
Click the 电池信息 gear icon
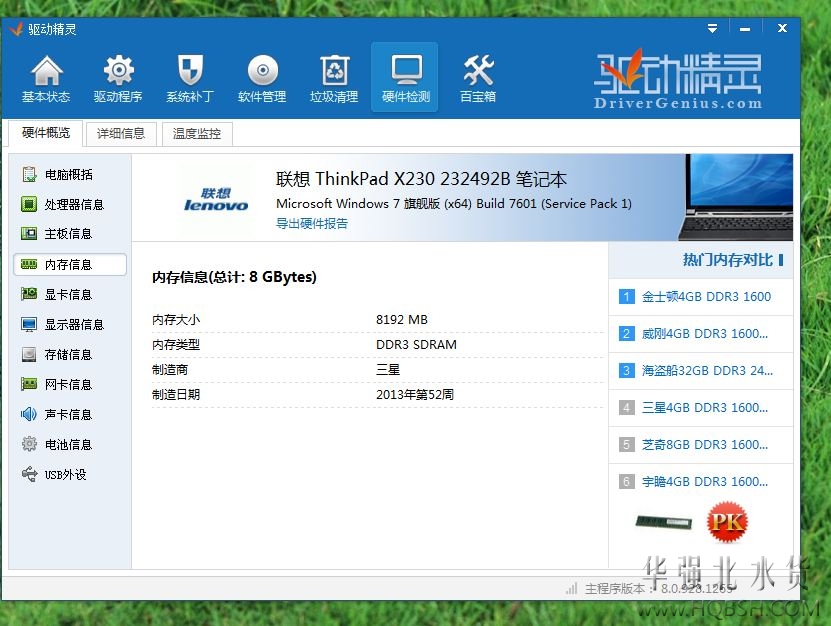pyautogui.click(x=29, y=444)
